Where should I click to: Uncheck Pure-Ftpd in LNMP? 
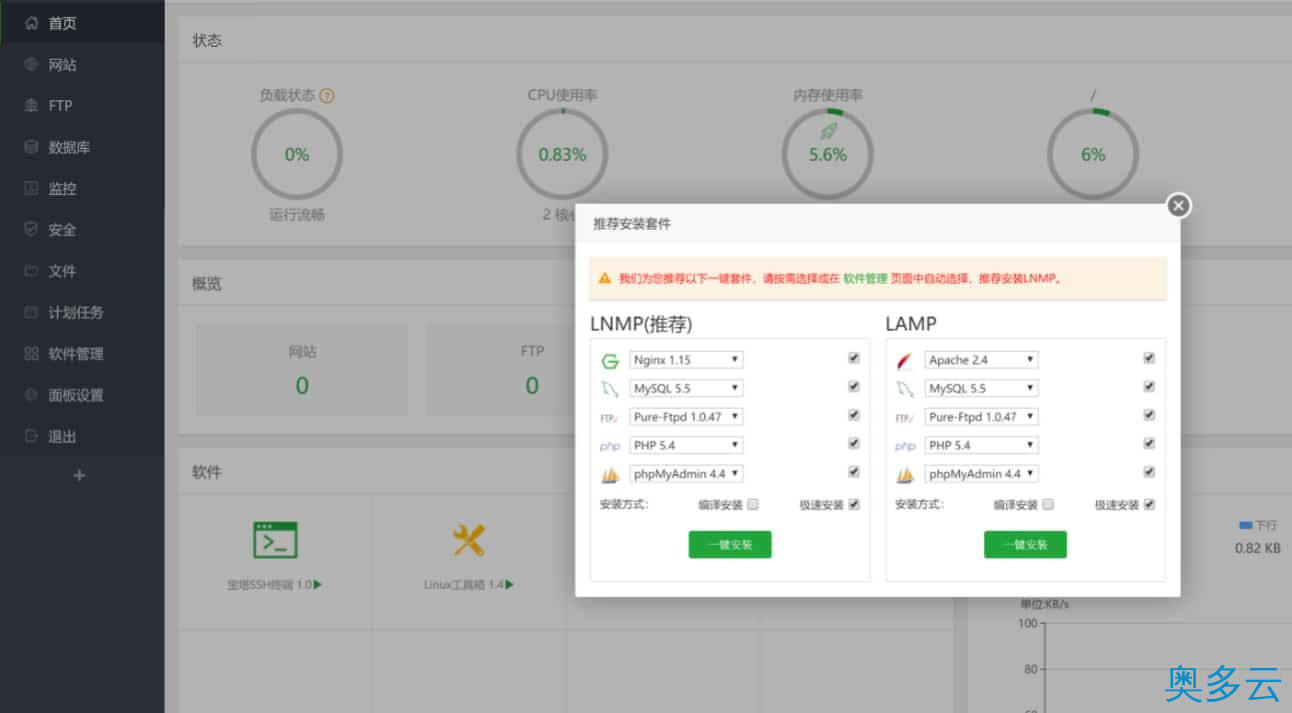[x=853, y=414]
